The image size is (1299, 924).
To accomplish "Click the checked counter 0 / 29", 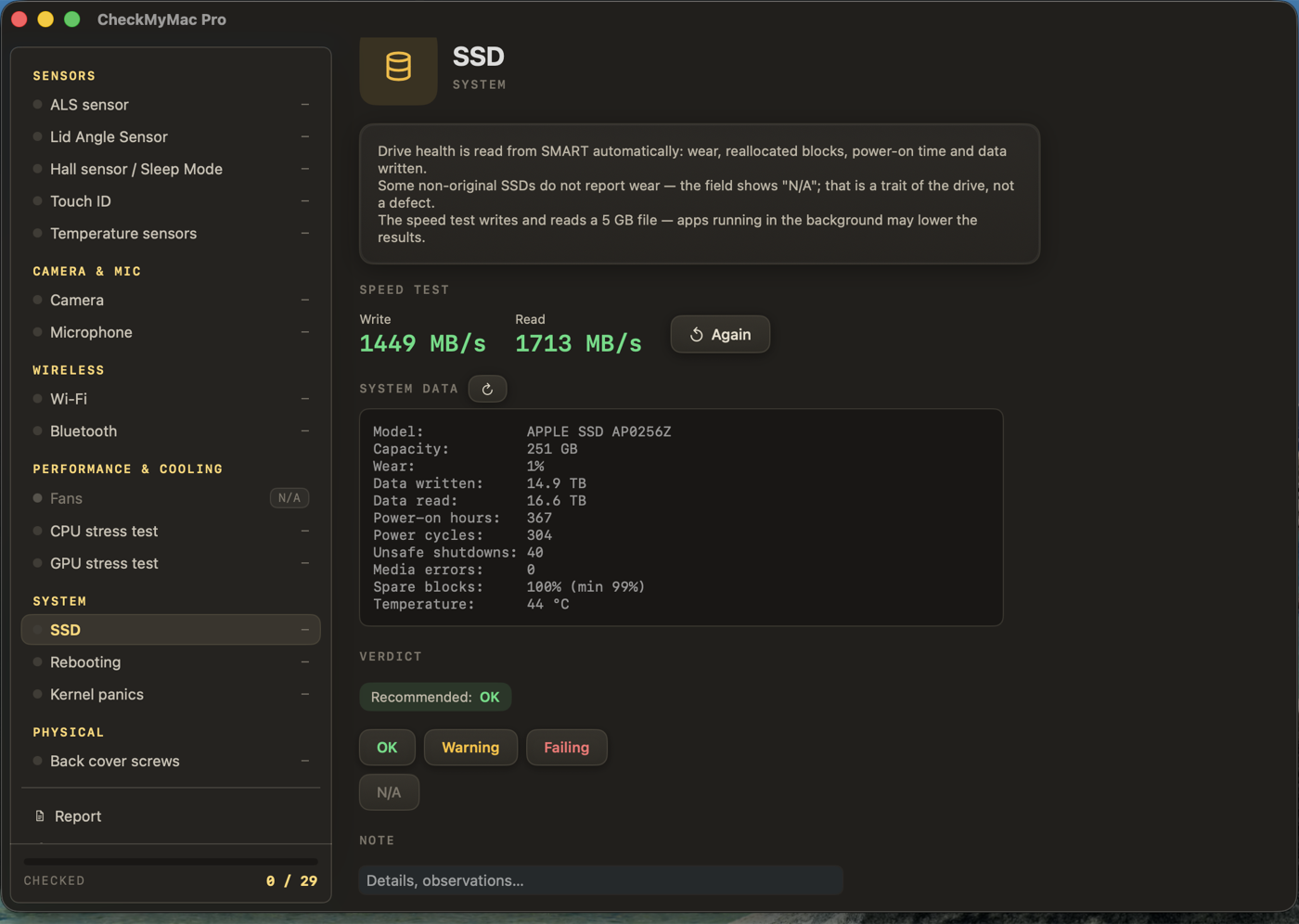I will tap(291, 881).
